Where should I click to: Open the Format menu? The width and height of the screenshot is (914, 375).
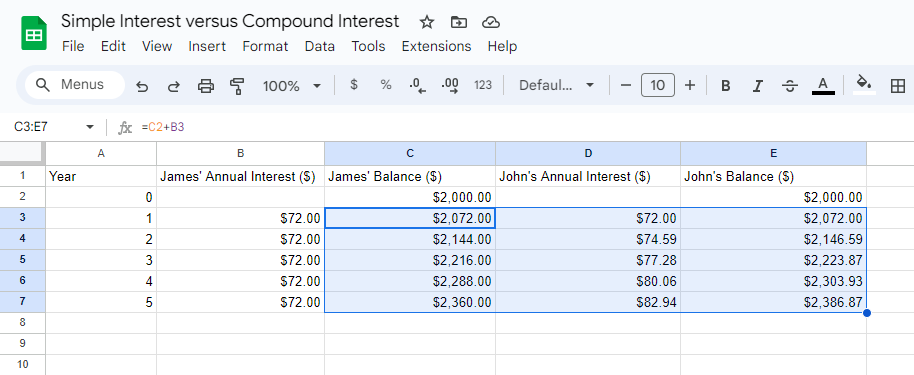(x=265, y=46)
